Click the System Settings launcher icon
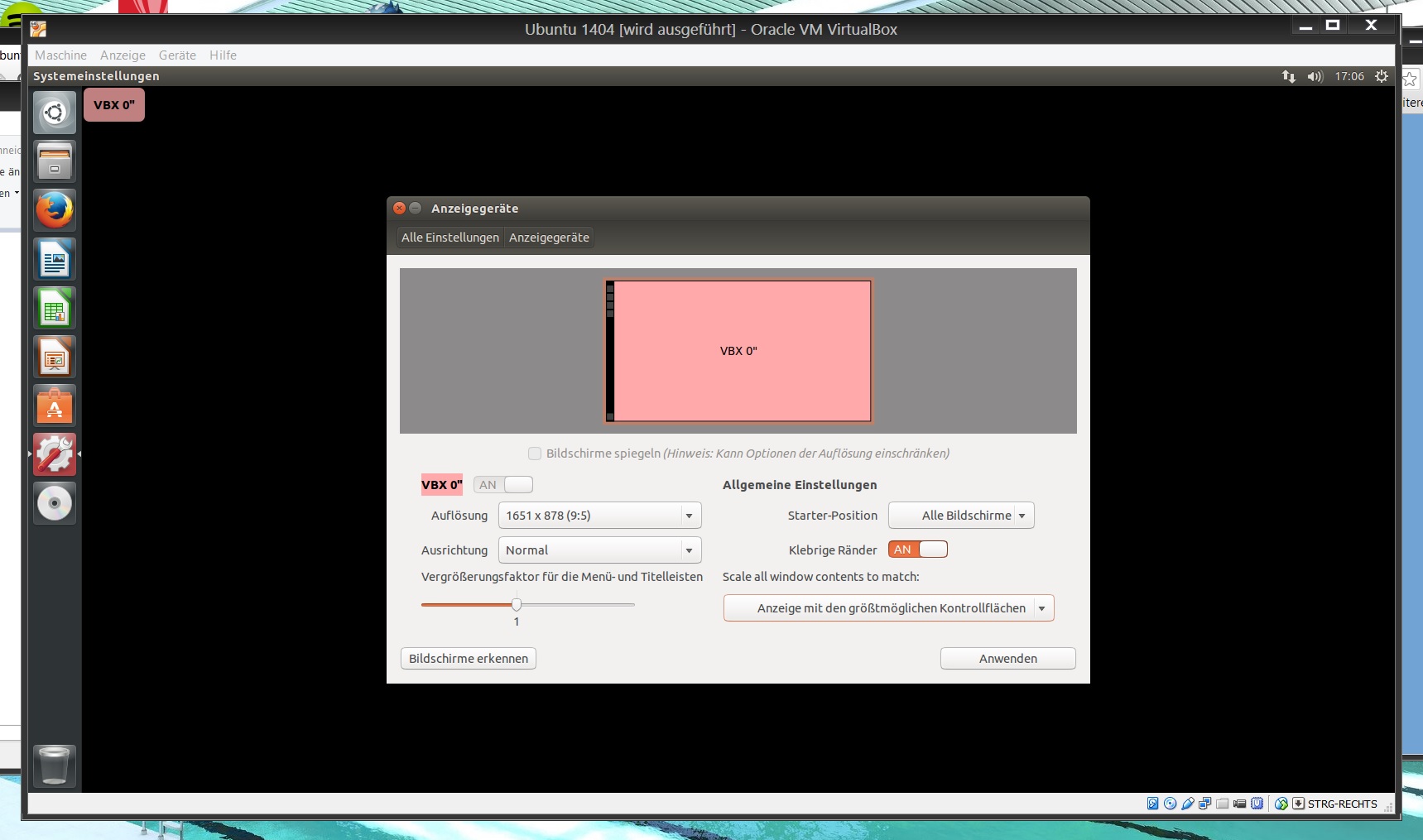This screenshot has width=1423, height=840. 55,454
